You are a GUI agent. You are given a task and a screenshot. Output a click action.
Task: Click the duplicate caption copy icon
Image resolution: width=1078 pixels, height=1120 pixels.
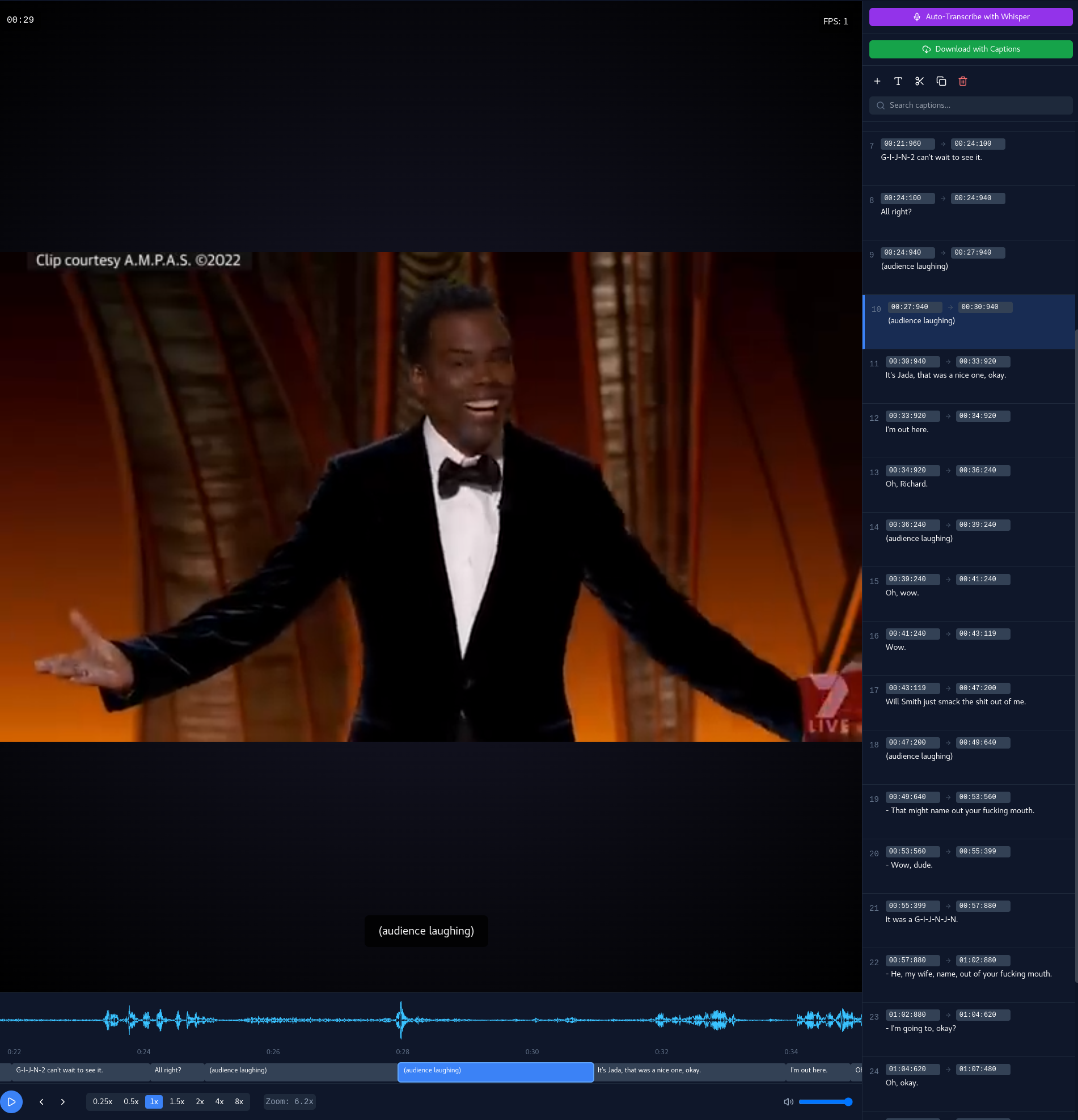(x=941, y=81)
